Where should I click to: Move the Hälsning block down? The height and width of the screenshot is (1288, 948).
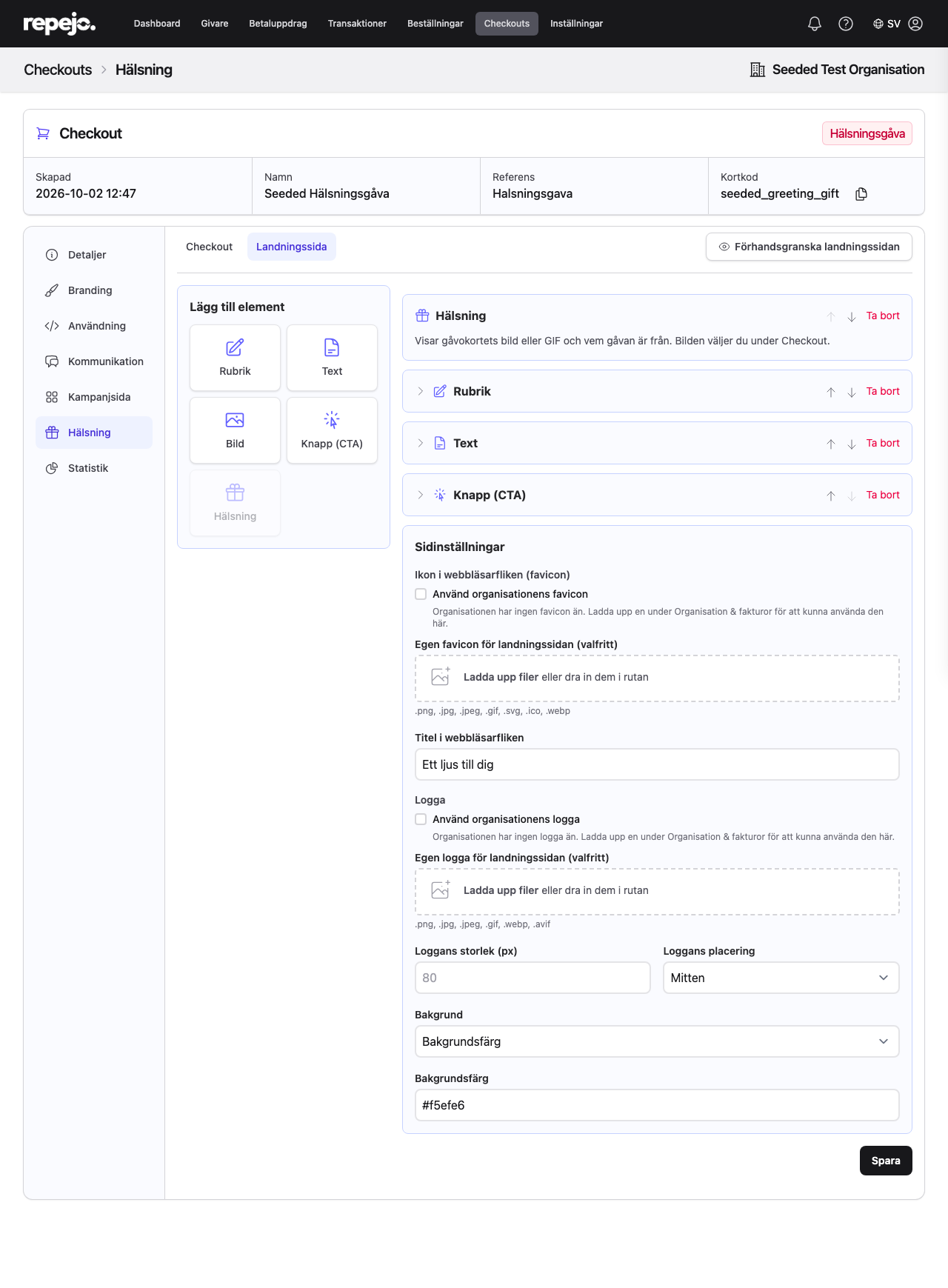[x=852, y=316]
